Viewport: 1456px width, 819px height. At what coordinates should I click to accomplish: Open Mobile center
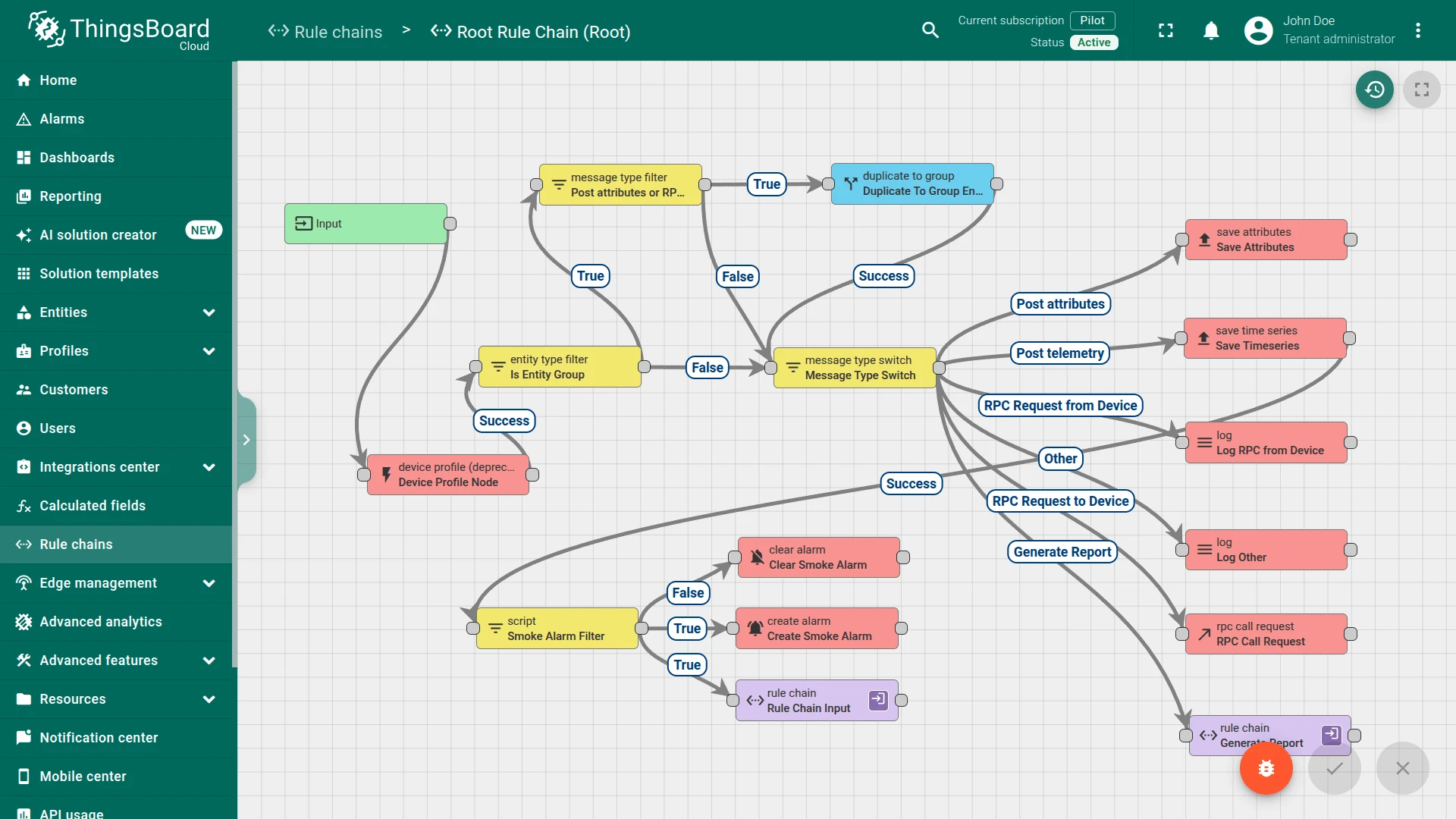[x=116, y=777]
